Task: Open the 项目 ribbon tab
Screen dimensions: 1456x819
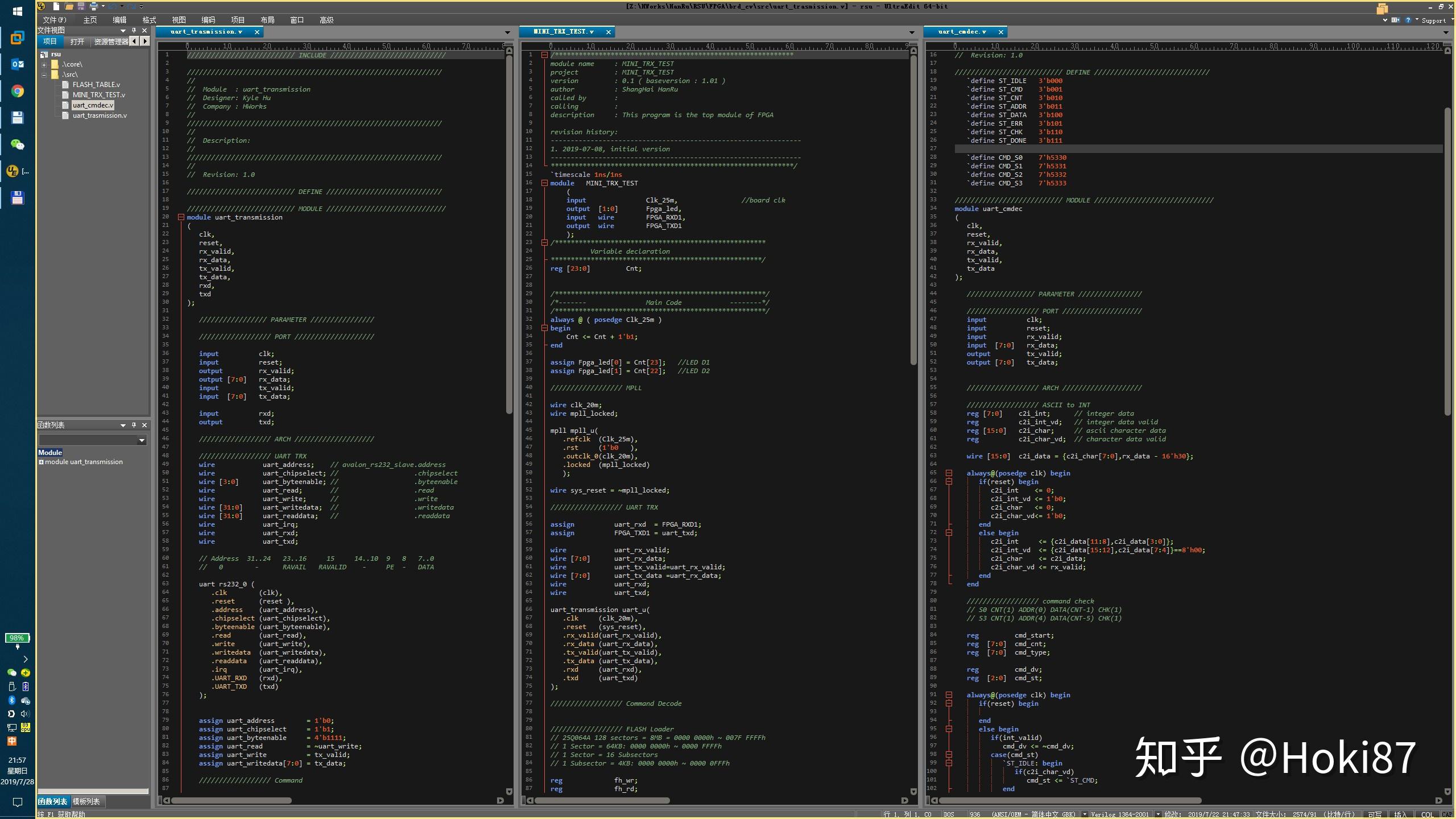Action: (x=238, y=20)
